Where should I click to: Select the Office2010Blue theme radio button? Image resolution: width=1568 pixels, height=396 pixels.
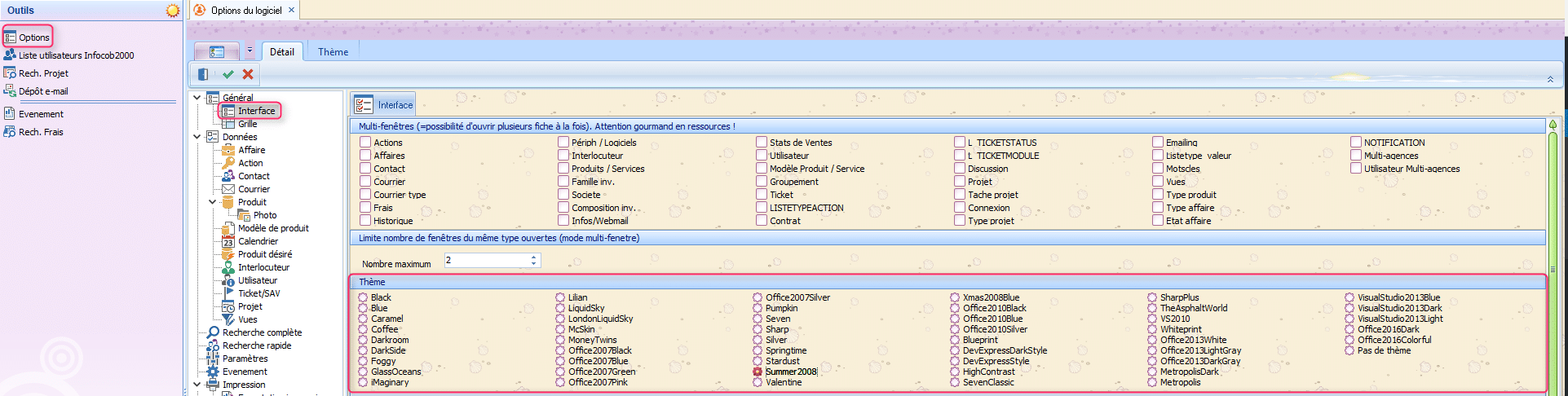point(955,319)
